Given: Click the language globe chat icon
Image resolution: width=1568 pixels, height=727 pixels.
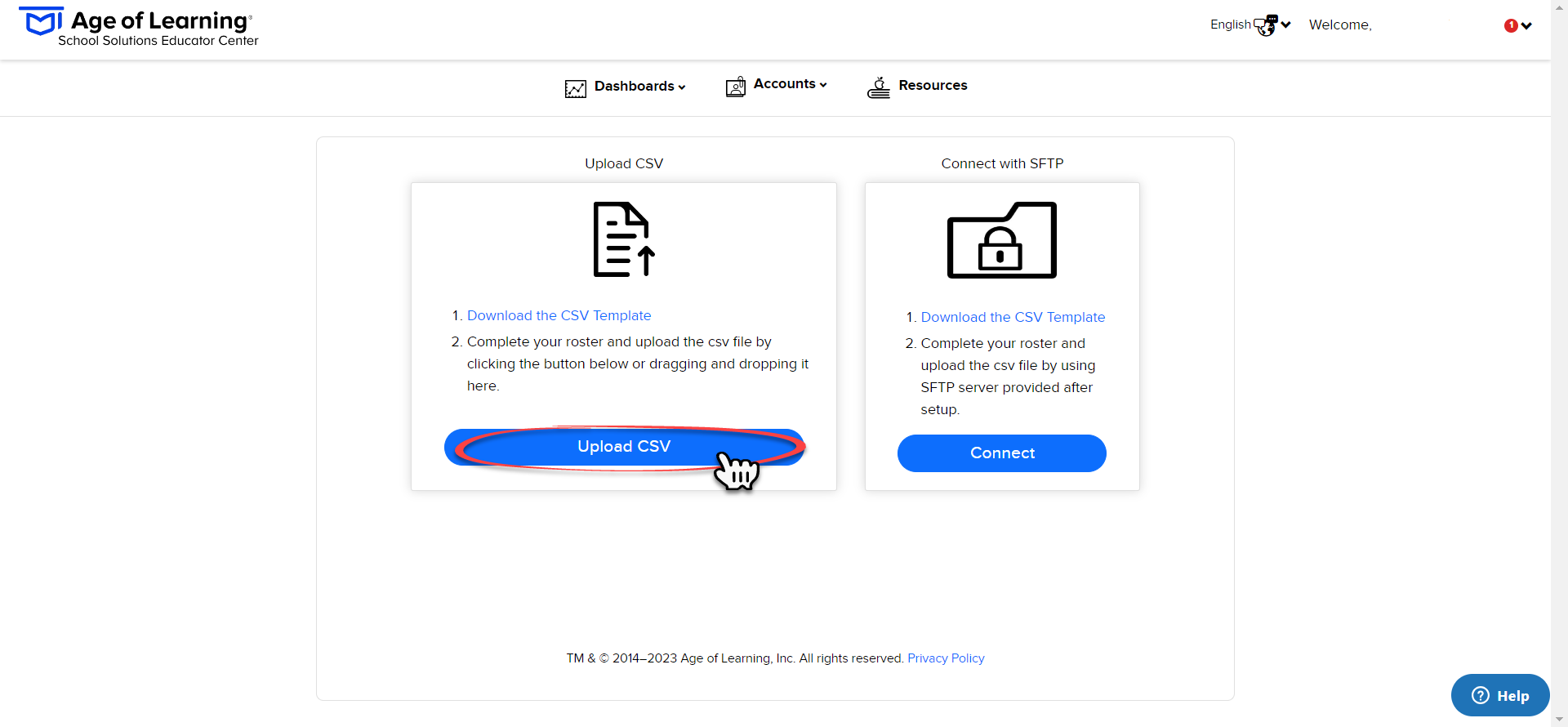Looking at the screenshot, I should click(1266, 25).
